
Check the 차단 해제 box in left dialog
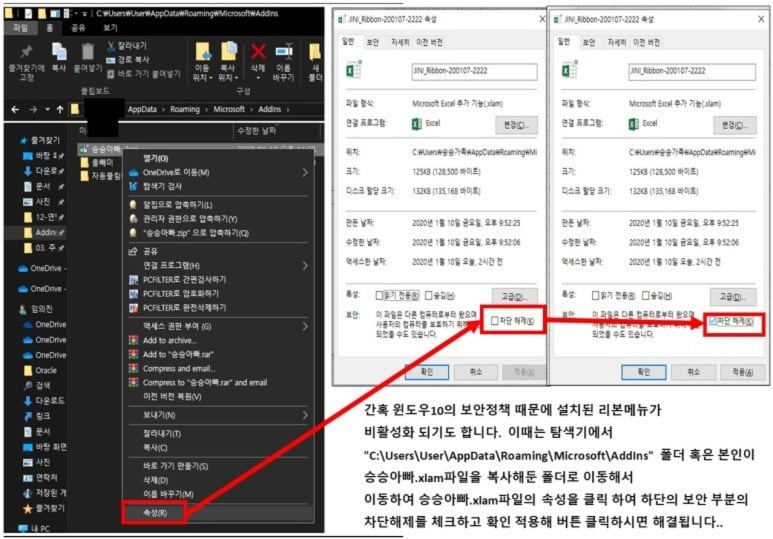(x=494, y=321)
